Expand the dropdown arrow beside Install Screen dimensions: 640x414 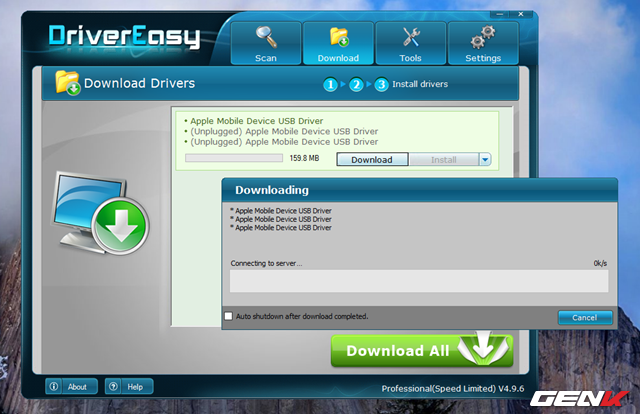pos(485,159)
